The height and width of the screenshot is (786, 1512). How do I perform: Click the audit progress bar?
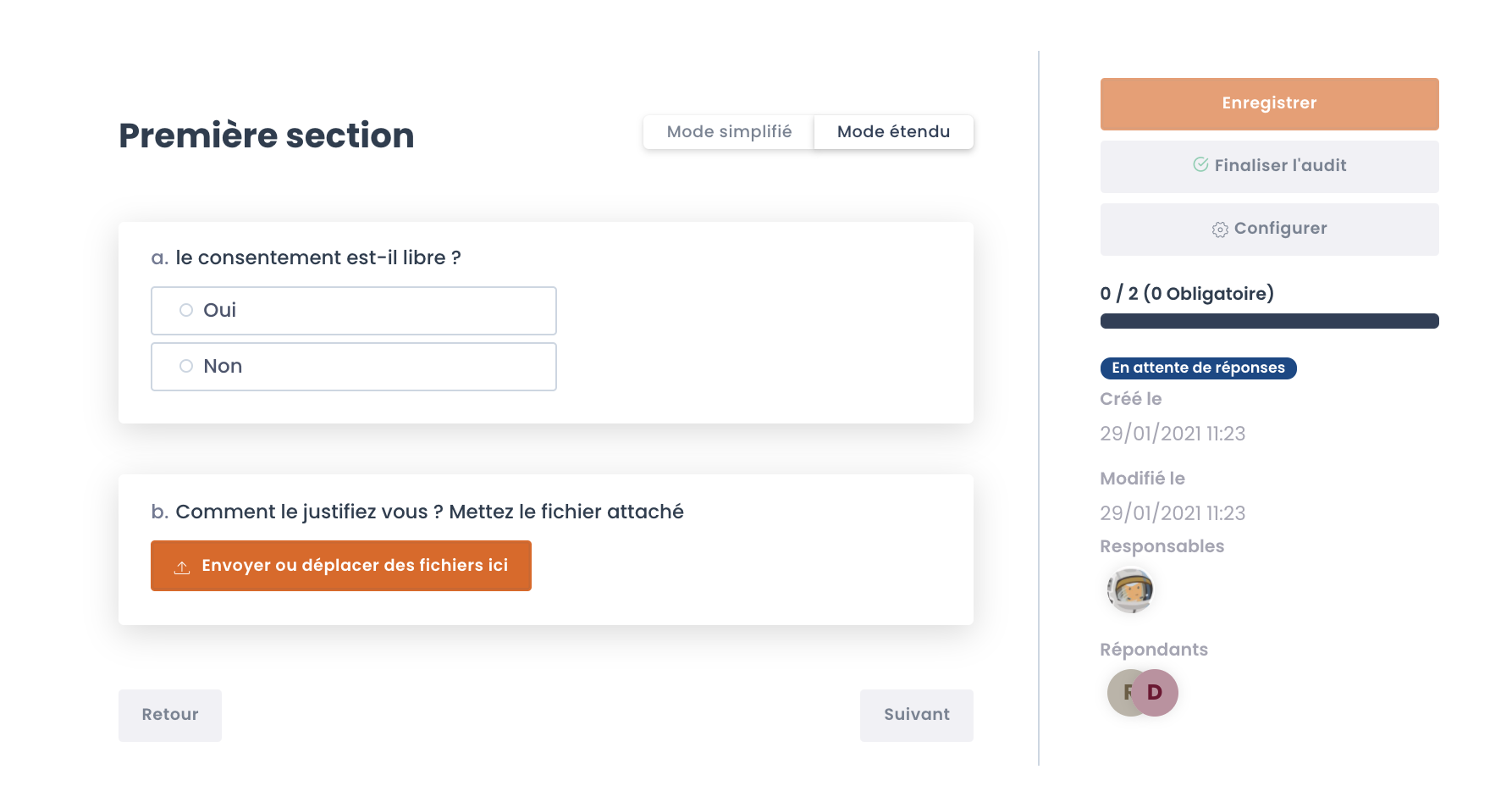[x=1269, y=321]
